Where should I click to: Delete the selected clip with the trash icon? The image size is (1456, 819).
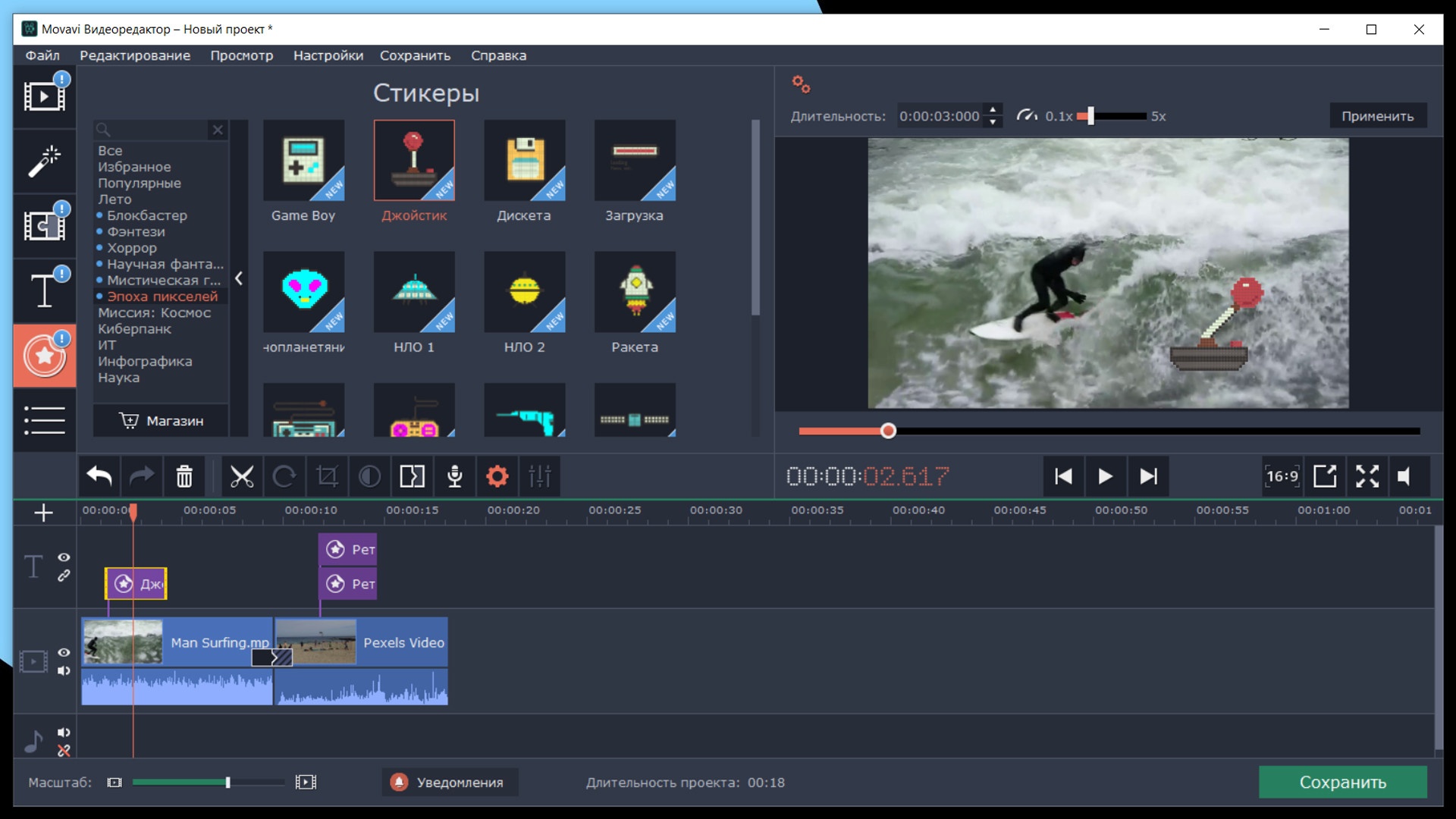[x=184, y=476]
